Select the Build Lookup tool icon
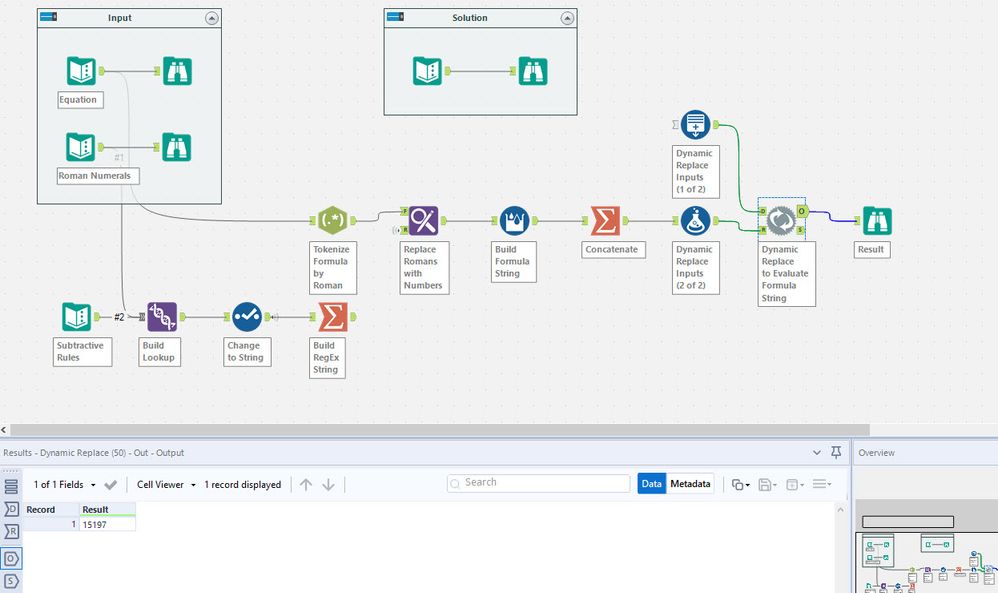998x593 pixels. click(162, 317)
